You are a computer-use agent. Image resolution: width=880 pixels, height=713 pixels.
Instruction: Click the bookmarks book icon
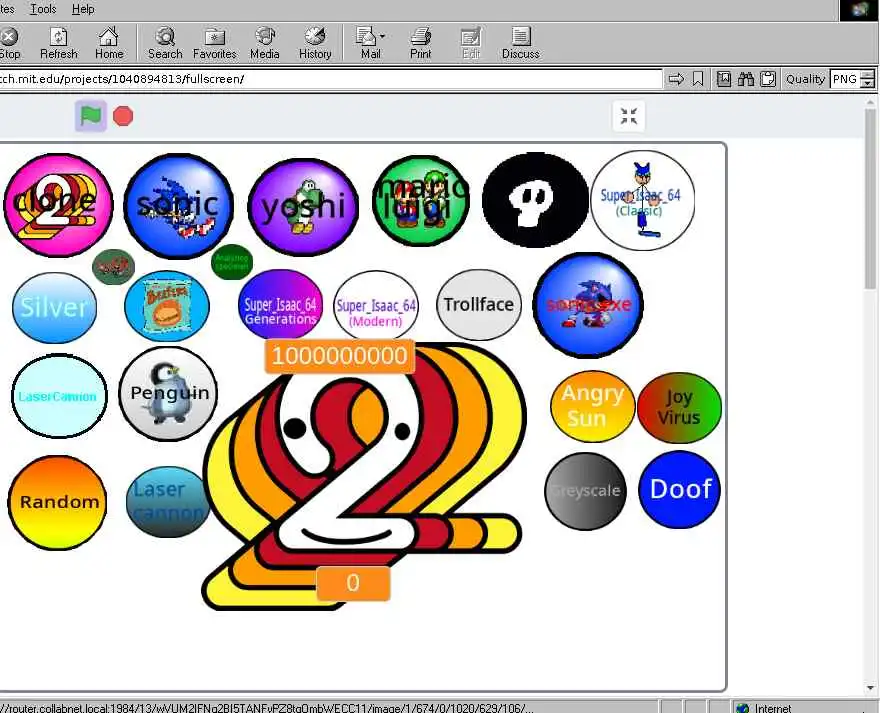[724, 79]
